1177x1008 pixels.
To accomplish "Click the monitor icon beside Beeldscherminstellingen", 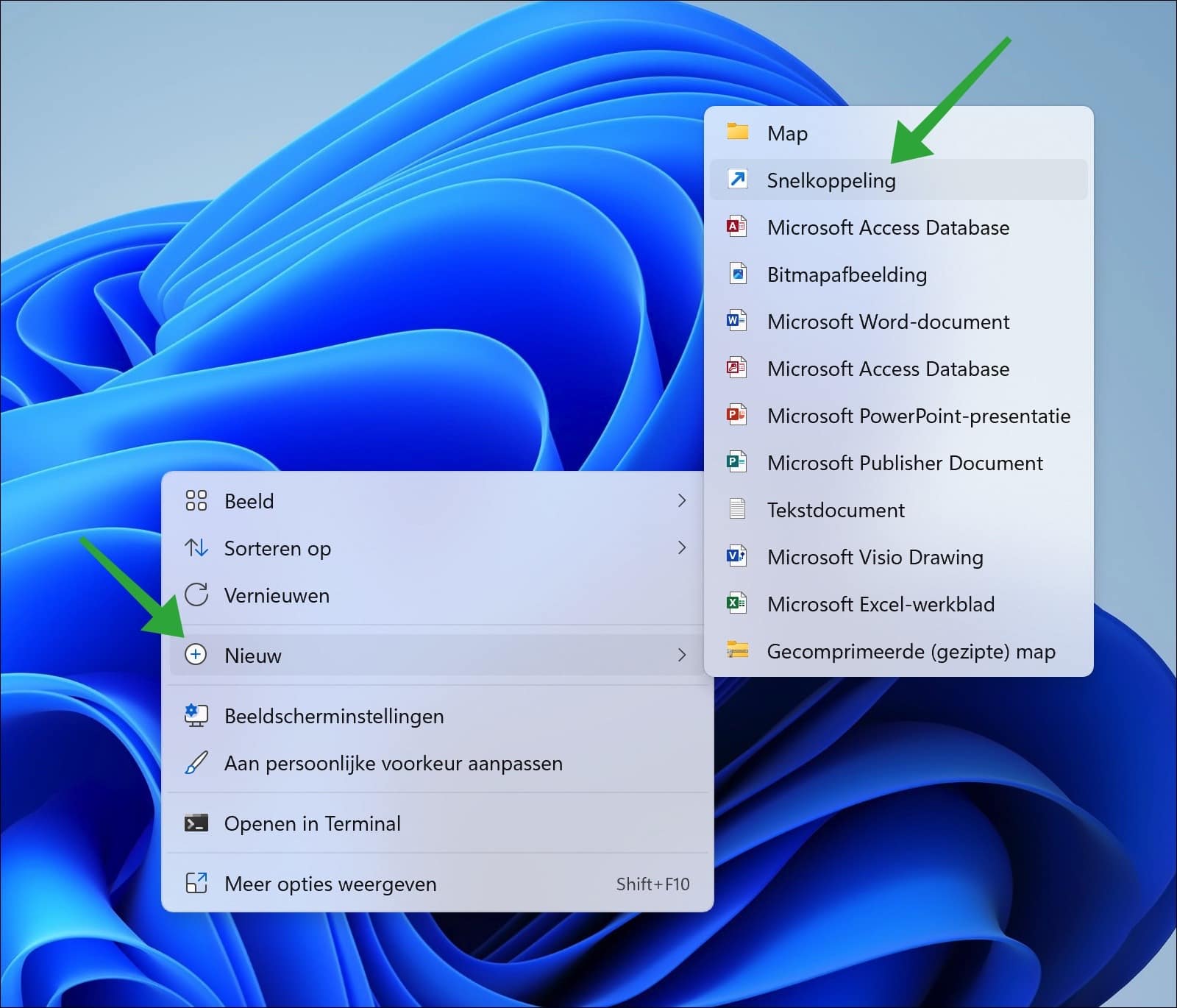I will pos(196,715).
